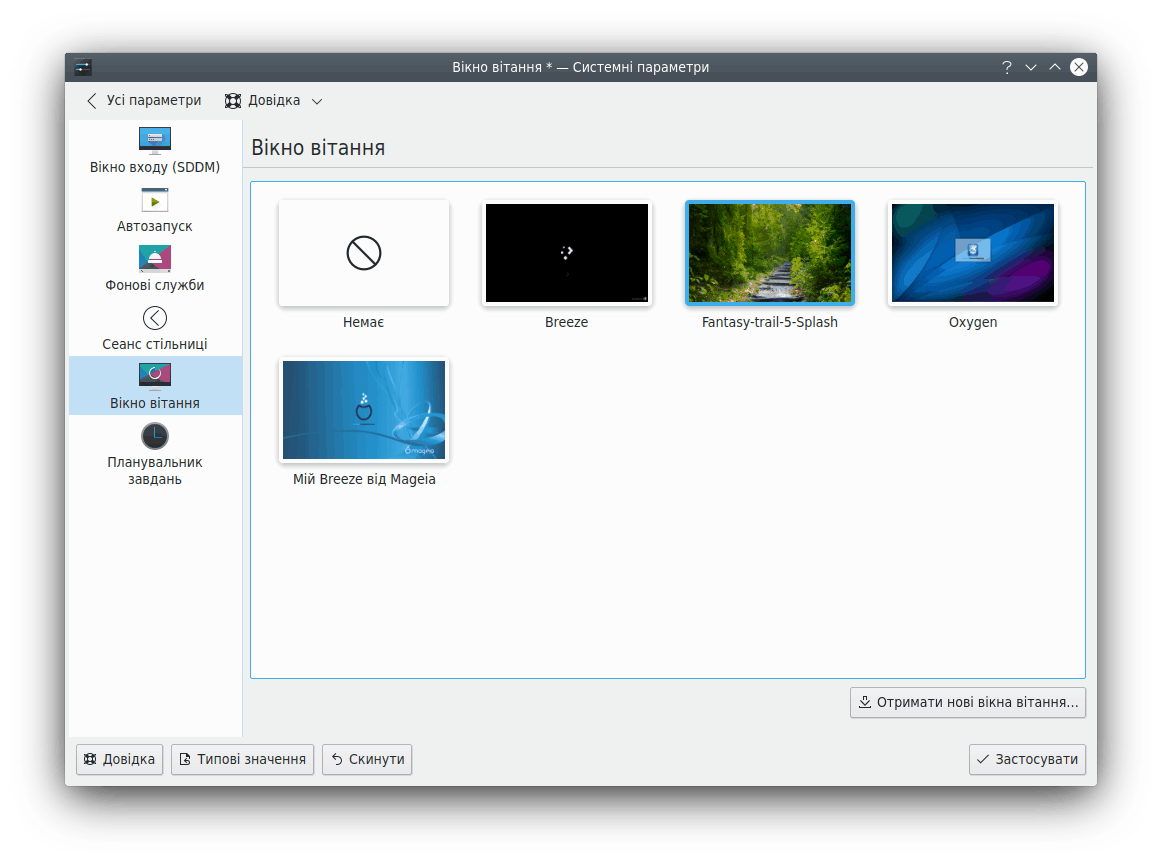Click the system settings icon in title bar
The height and width of the screenshot is (863, 1162).
coord(83,67)
